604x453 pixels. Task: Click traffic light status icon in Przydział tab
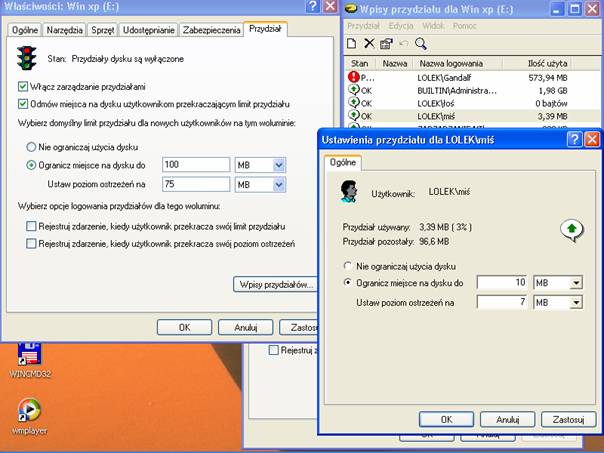[26, 58]
